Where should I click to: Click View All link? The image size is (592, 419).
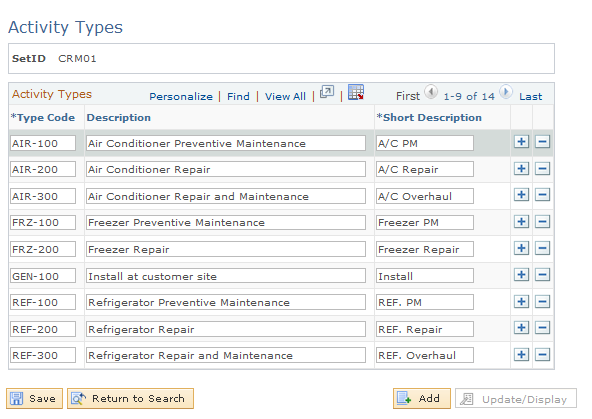tap(285, 97)
